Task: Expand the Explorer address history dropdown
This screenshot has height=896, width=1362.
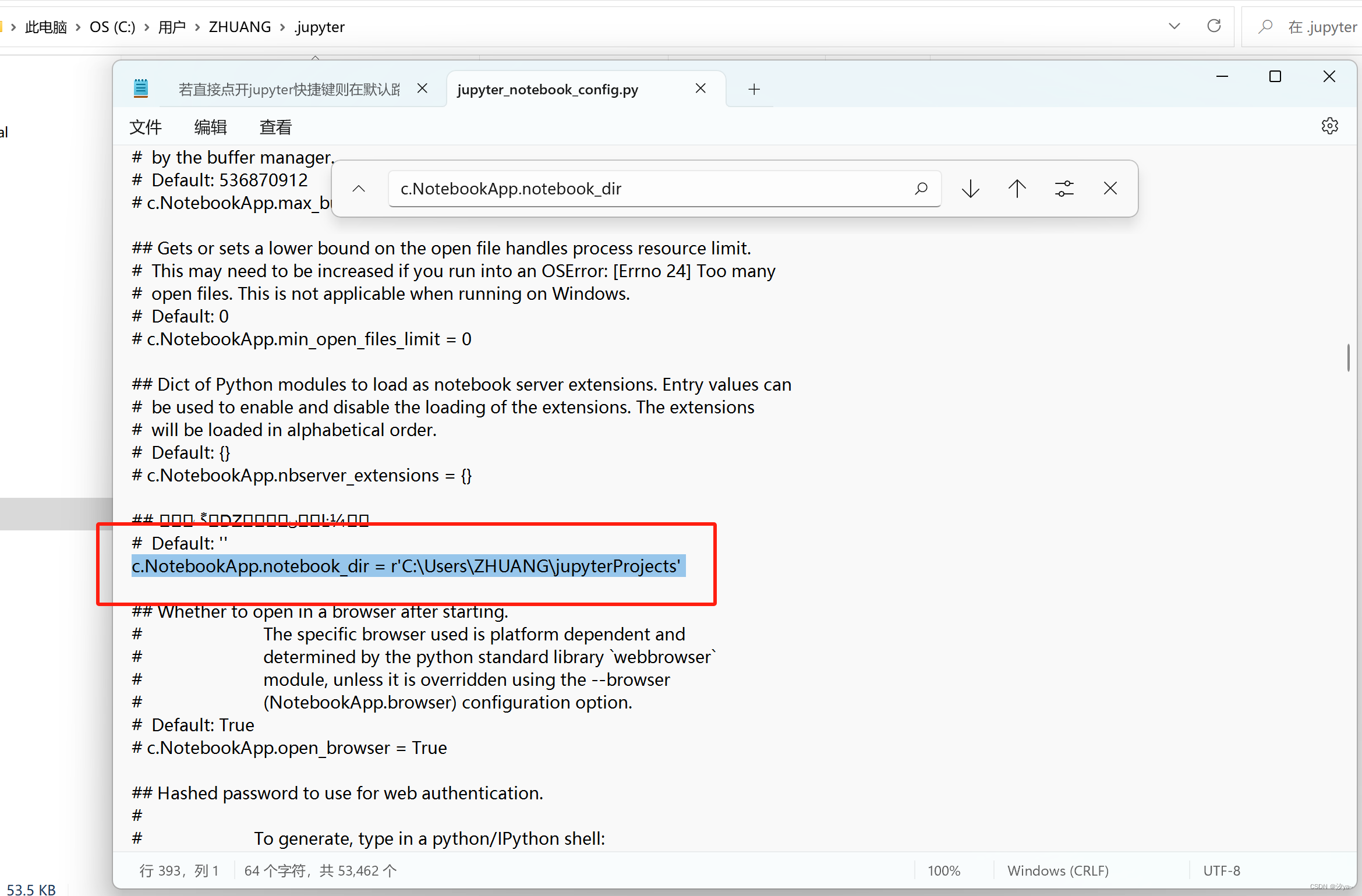Action: click(1174, 26)
